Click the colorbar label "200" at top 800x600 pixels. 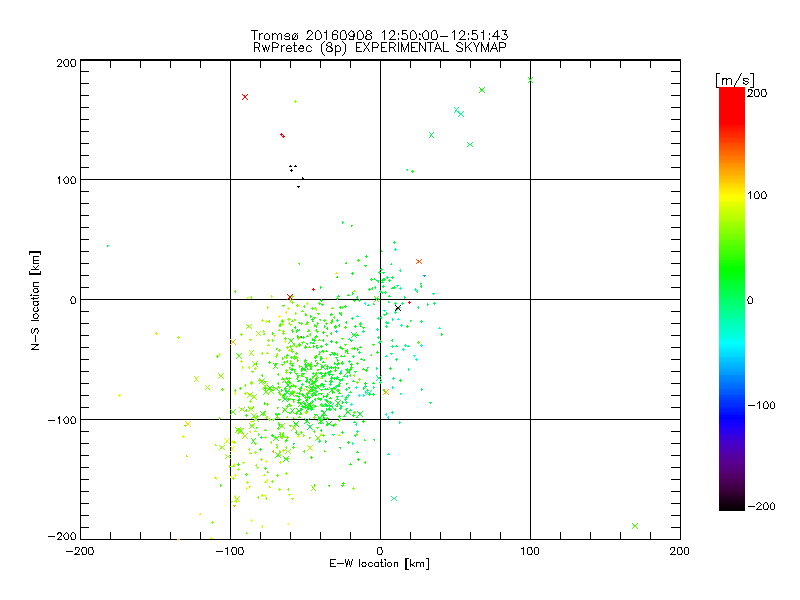[757, 93]
